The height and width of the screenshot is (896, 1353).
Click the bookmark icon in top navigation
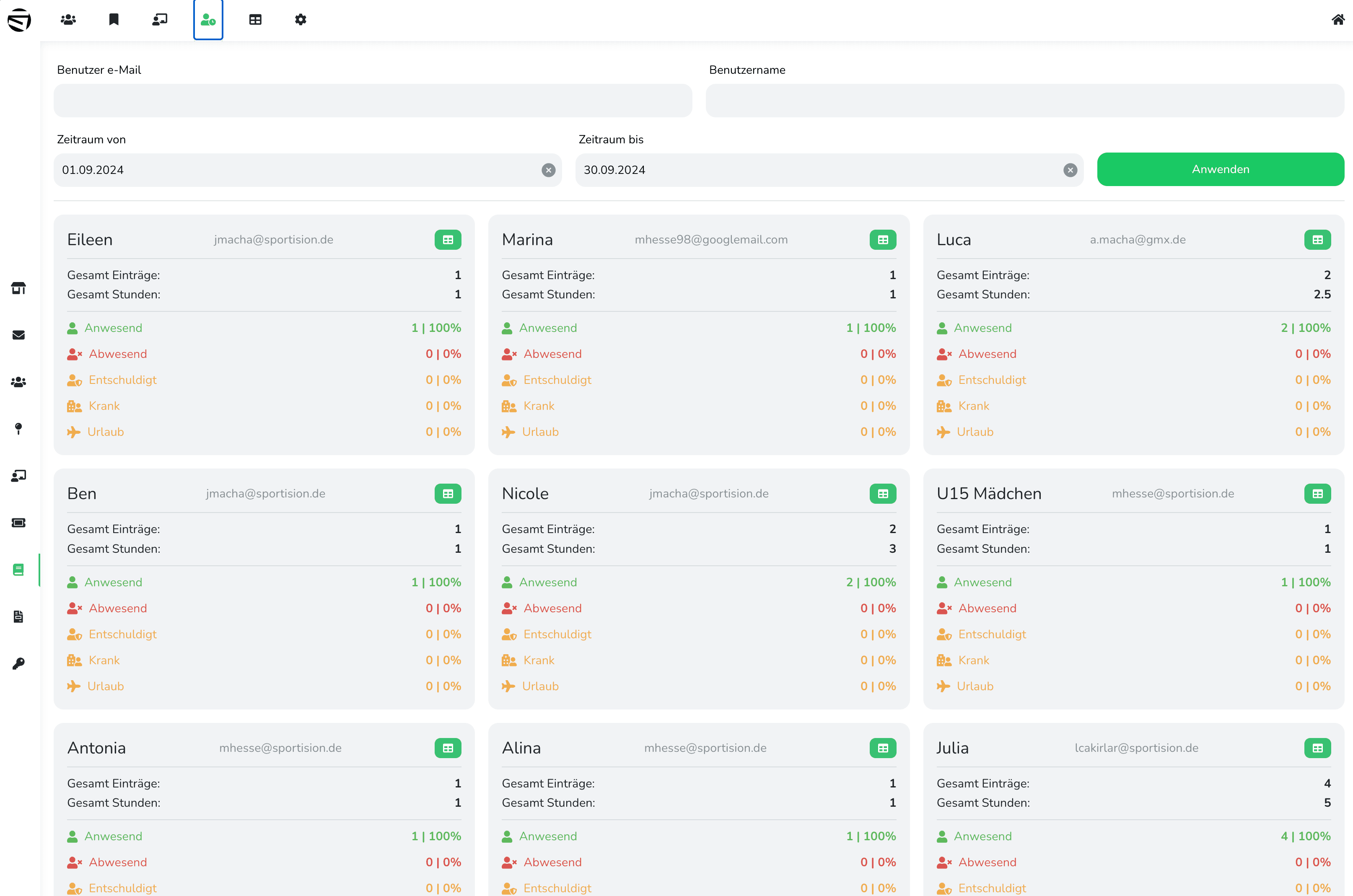click(114, 20)
